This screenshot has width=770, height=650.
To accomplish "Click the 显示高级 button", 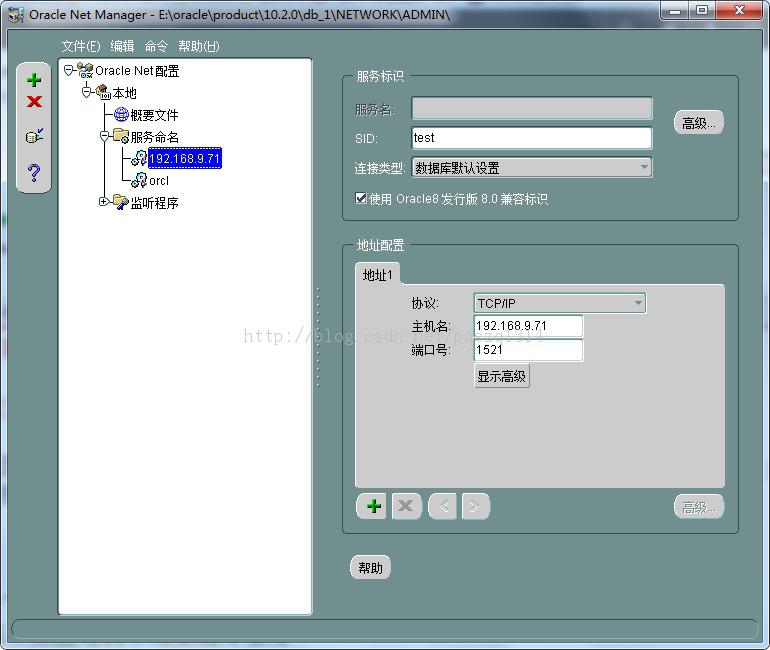I will tap(501, 376).
